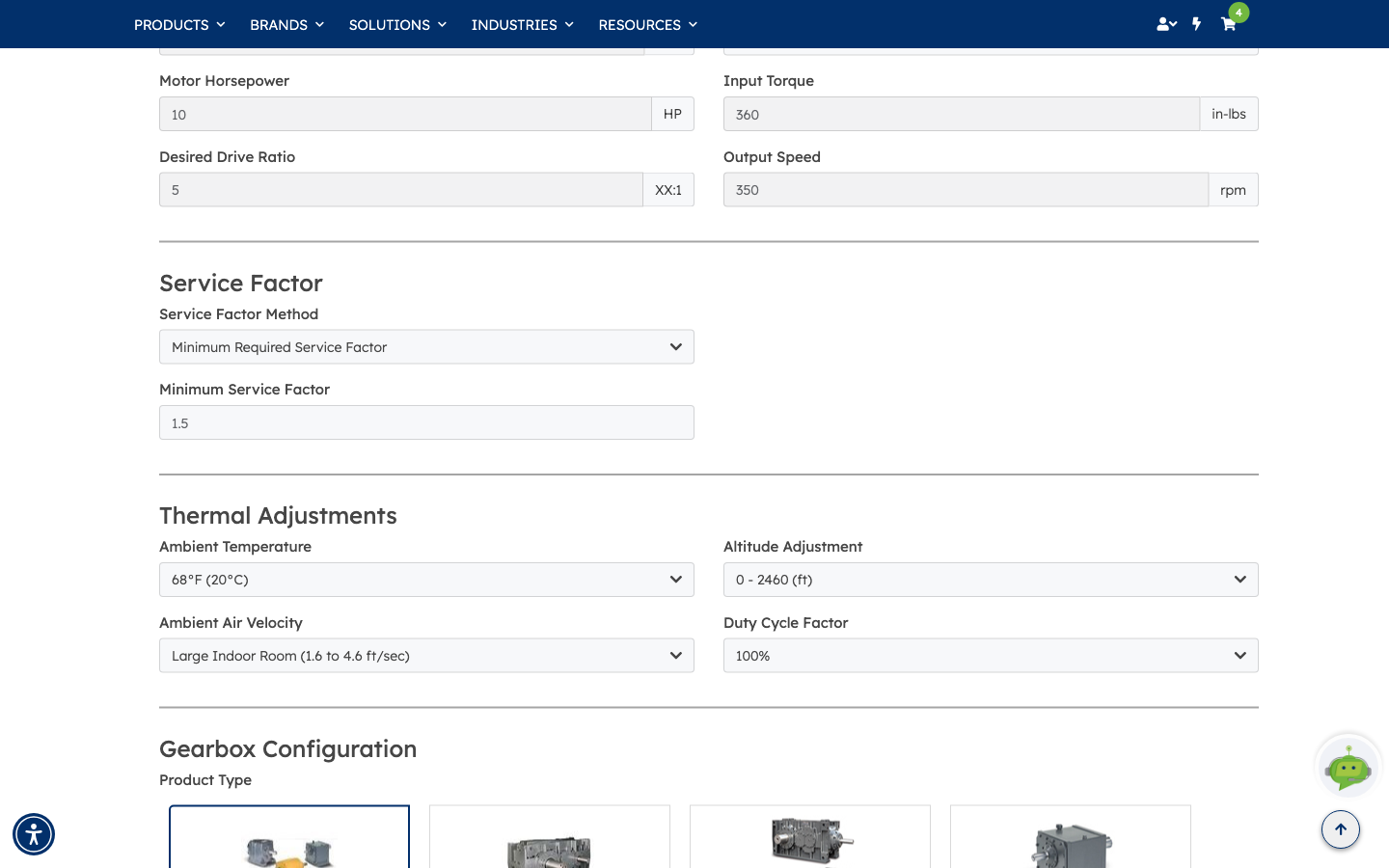Screen dimensions: 1389x868
Task: Click the Motor Horsepower input field
Action: pos(405,114)
